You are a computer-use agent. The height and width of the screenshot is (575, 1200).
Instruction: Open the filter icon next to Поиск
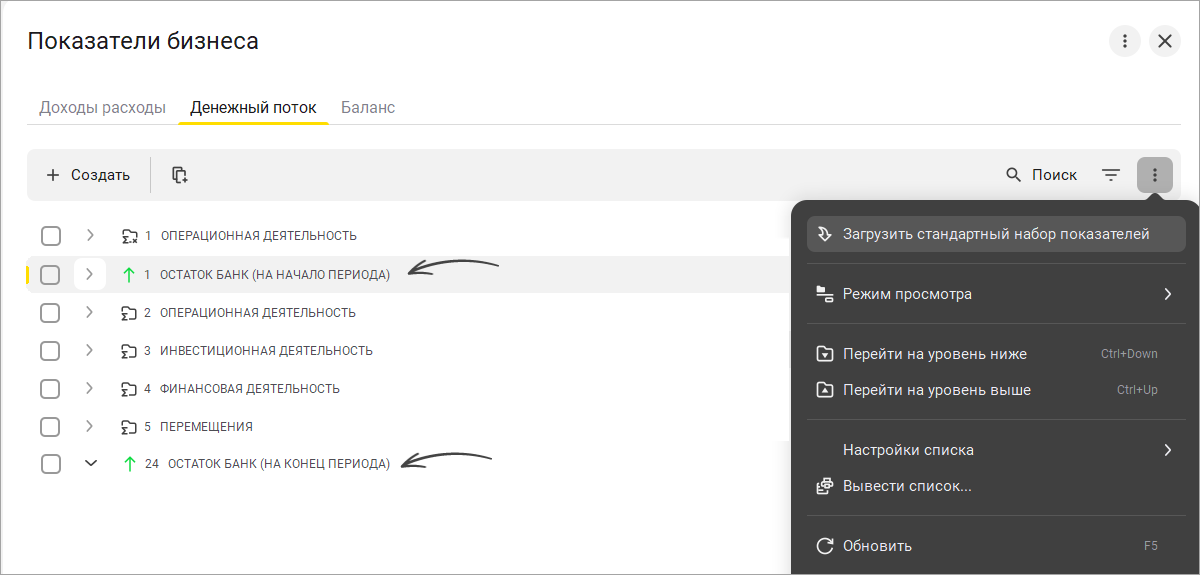(x=1111, y=175)
